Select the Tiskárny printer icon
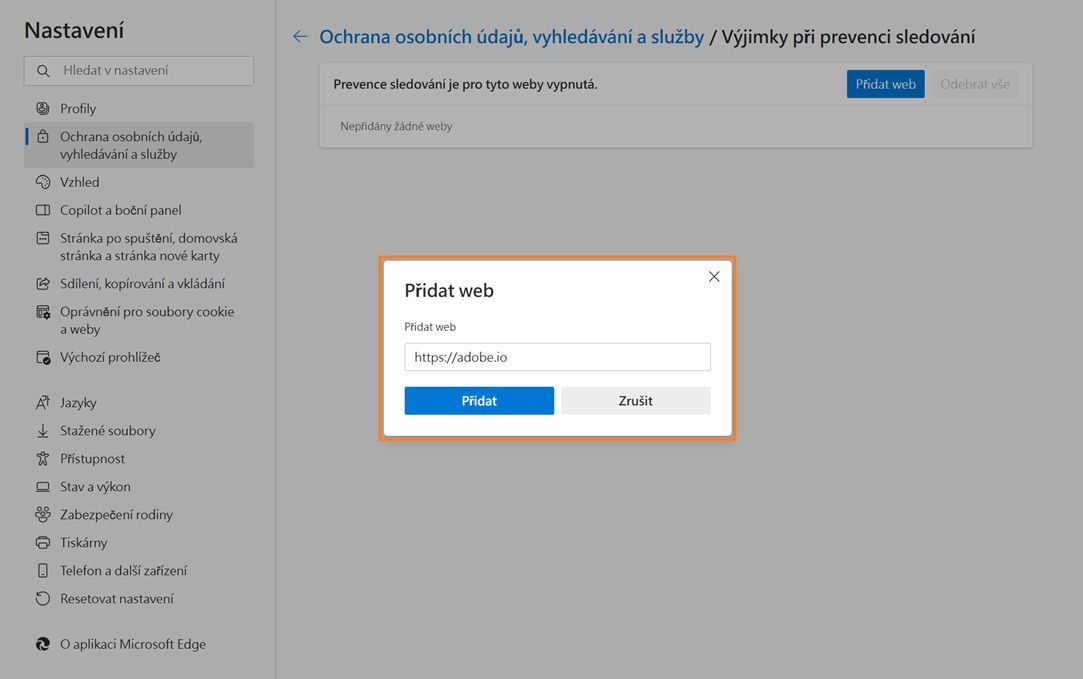1083x679 pixels. pos(41,542)
